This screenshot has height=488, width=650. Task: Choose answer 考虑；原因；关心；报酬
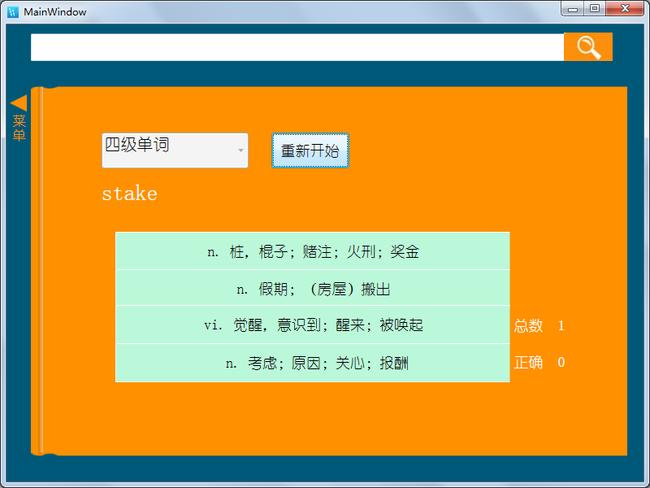point(313,363)
